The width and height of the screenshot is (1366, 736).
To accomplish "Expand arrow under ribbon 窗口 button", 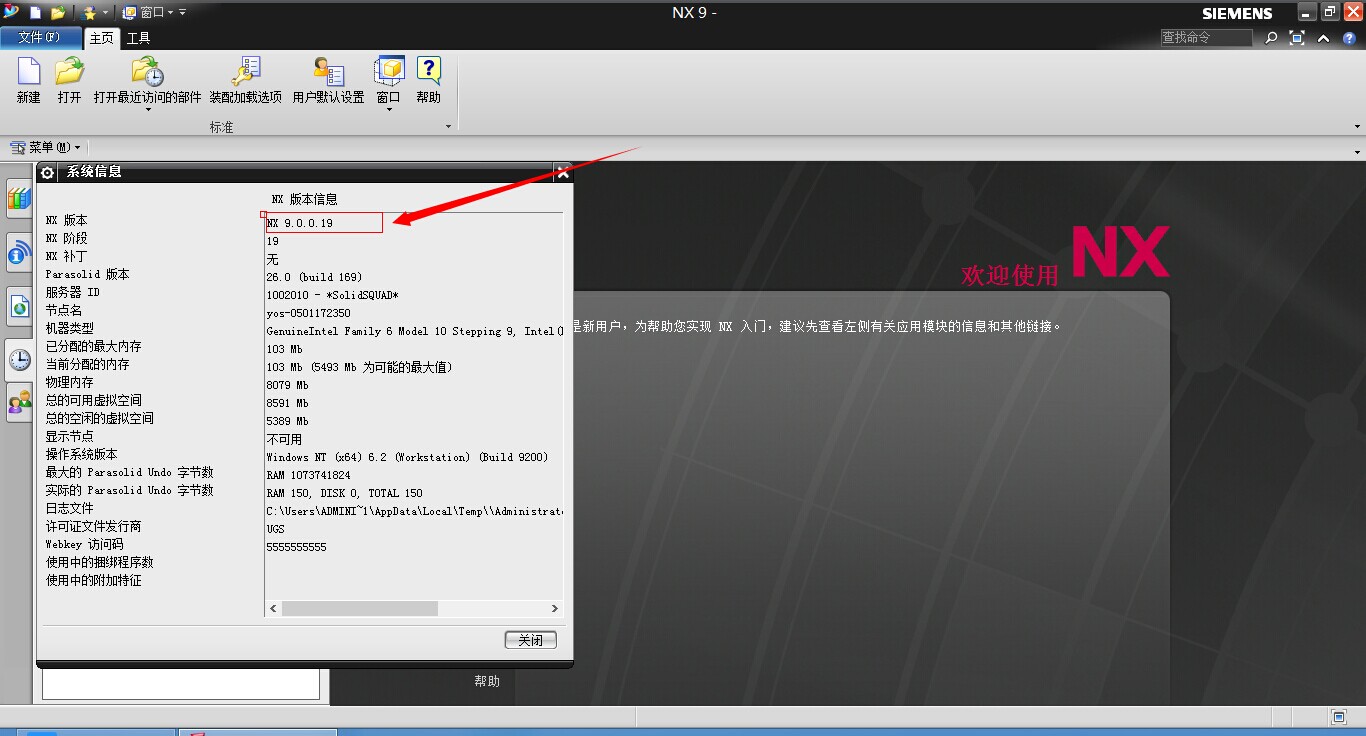I will (x=388, y=110).
